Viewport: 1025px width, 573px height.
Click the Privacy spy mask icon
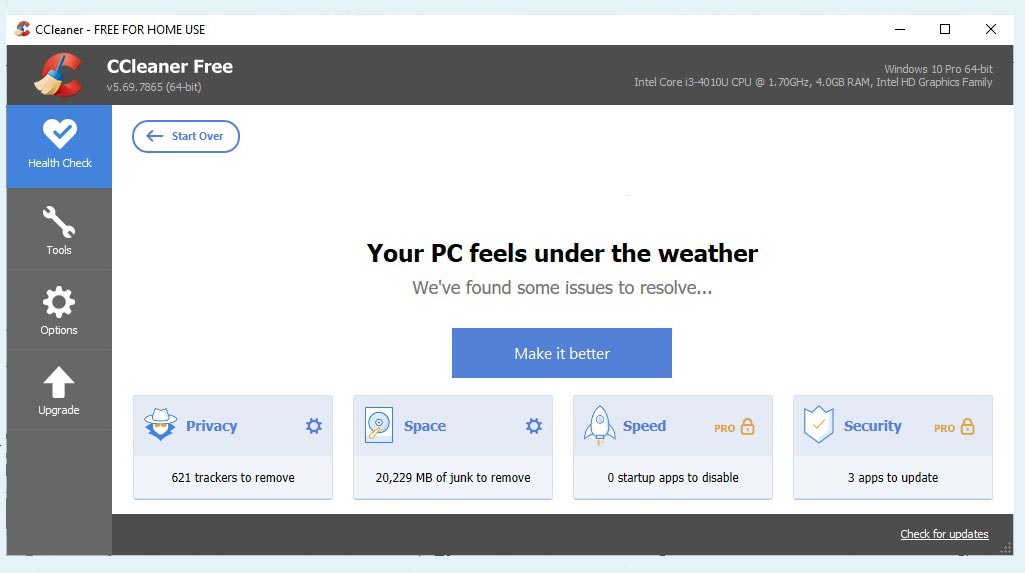(160, 425)
